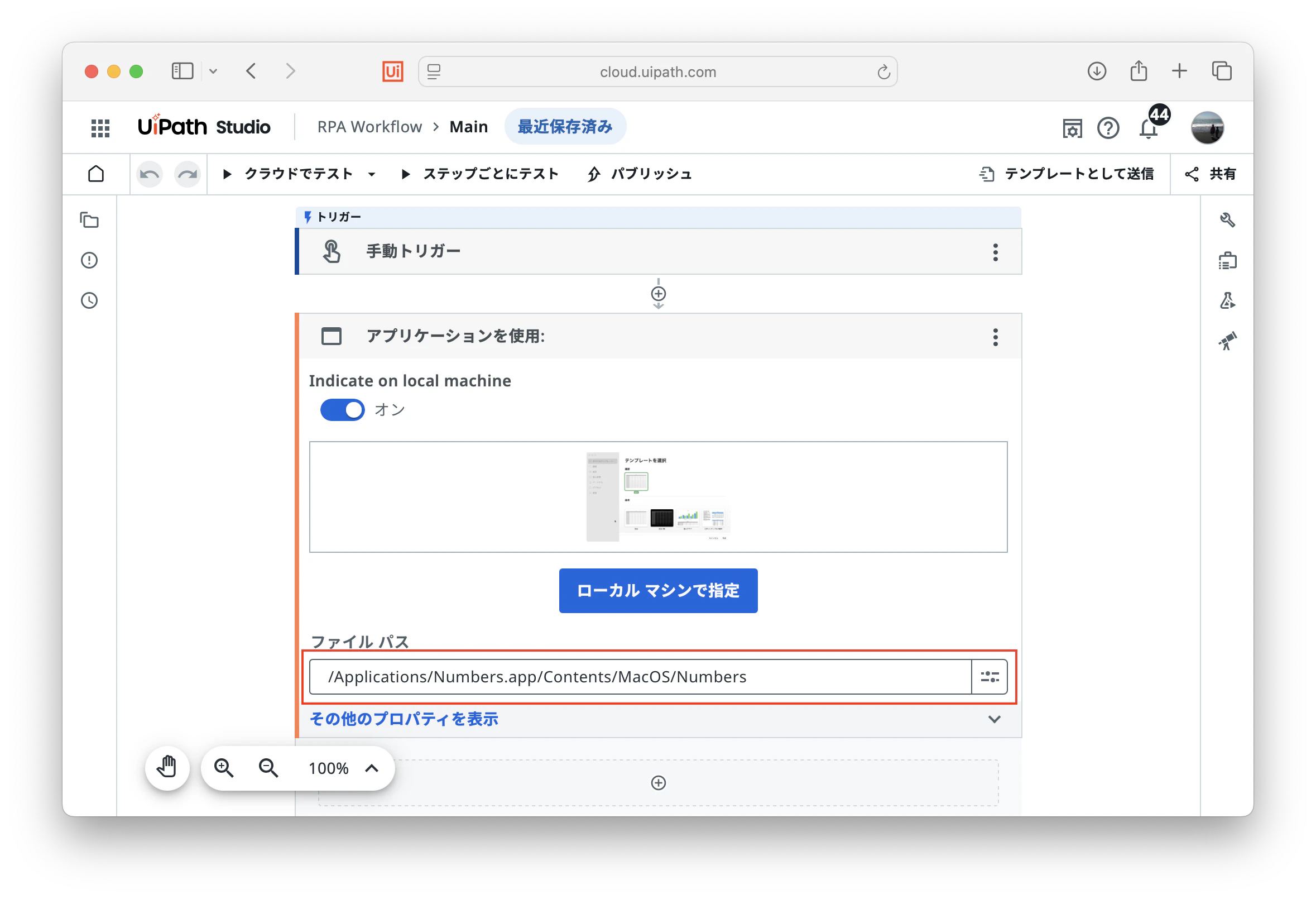
Task: Click the Safari address bar
Action: (657, 71)
